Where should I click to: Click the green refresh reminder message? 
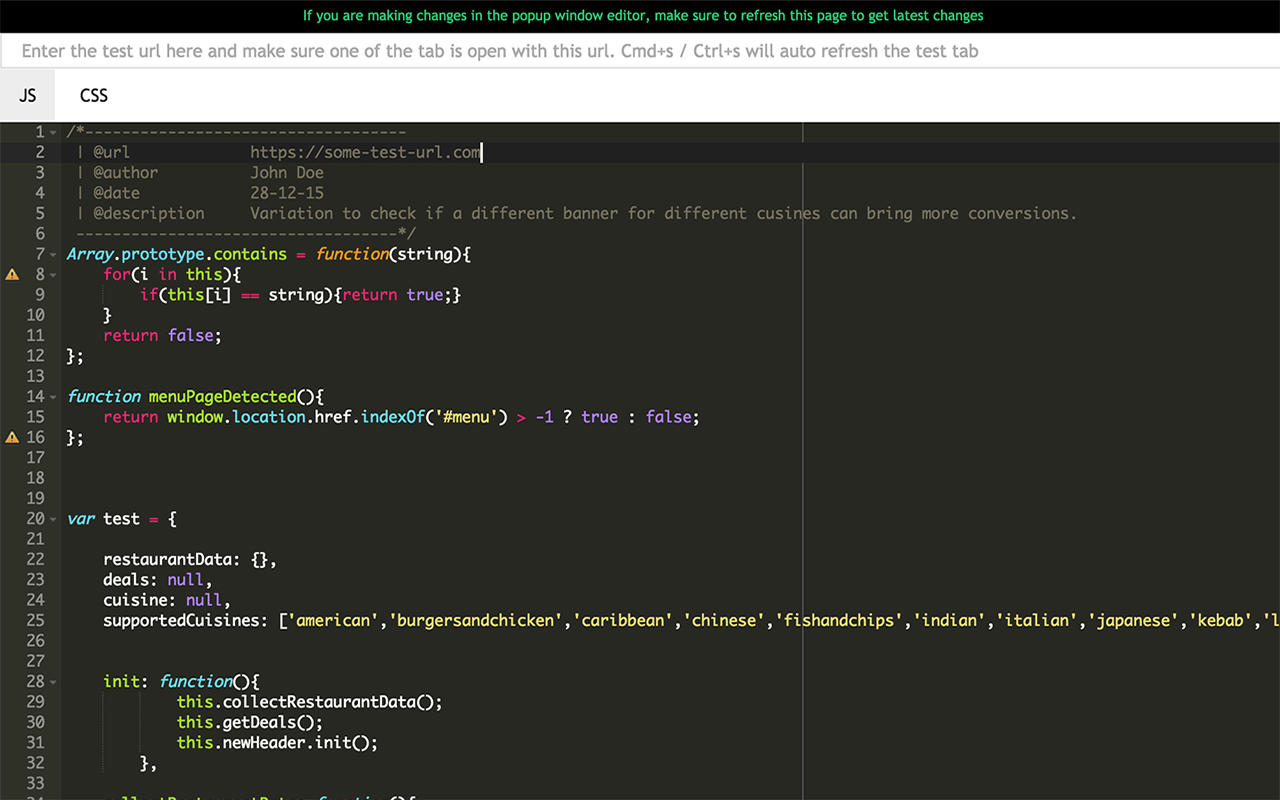pyautogui.click(x=640, y=16)
